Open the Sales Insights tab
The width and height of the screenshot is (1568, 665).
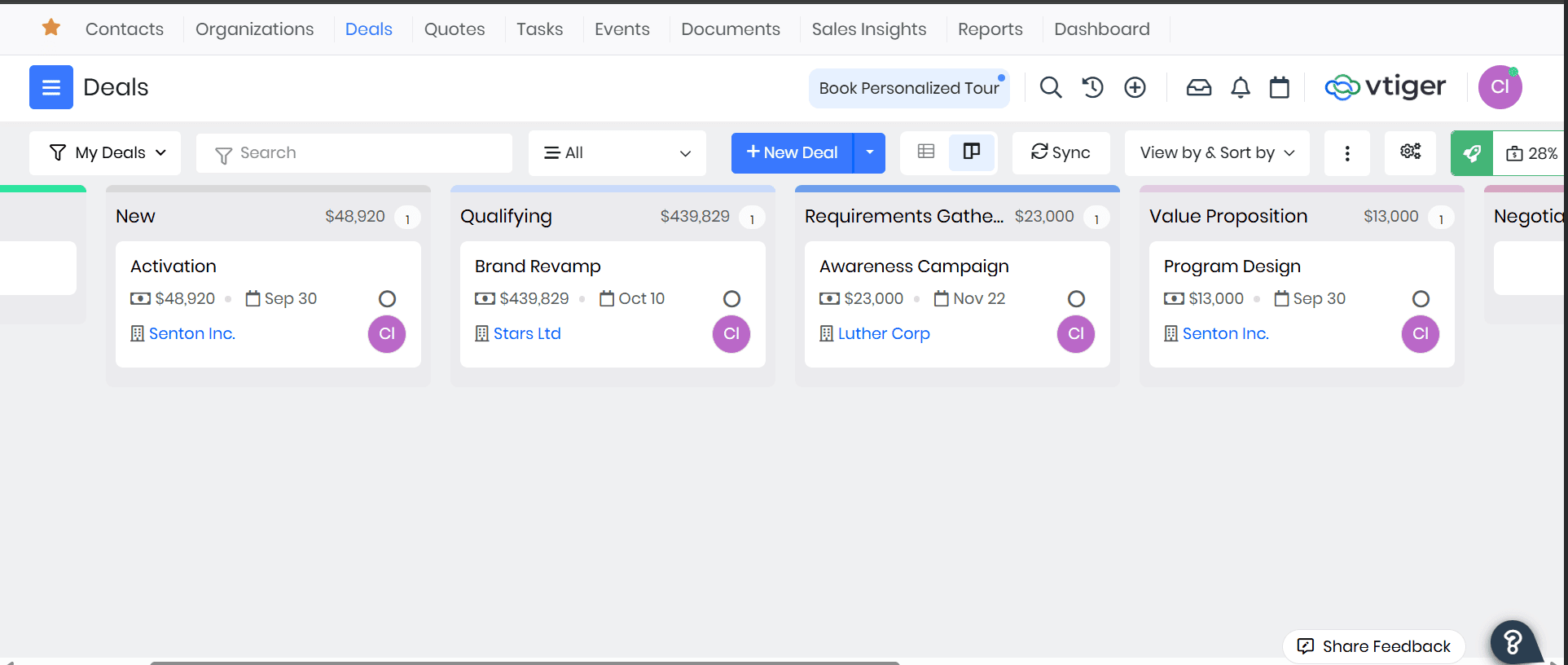[x=868, y=29]
